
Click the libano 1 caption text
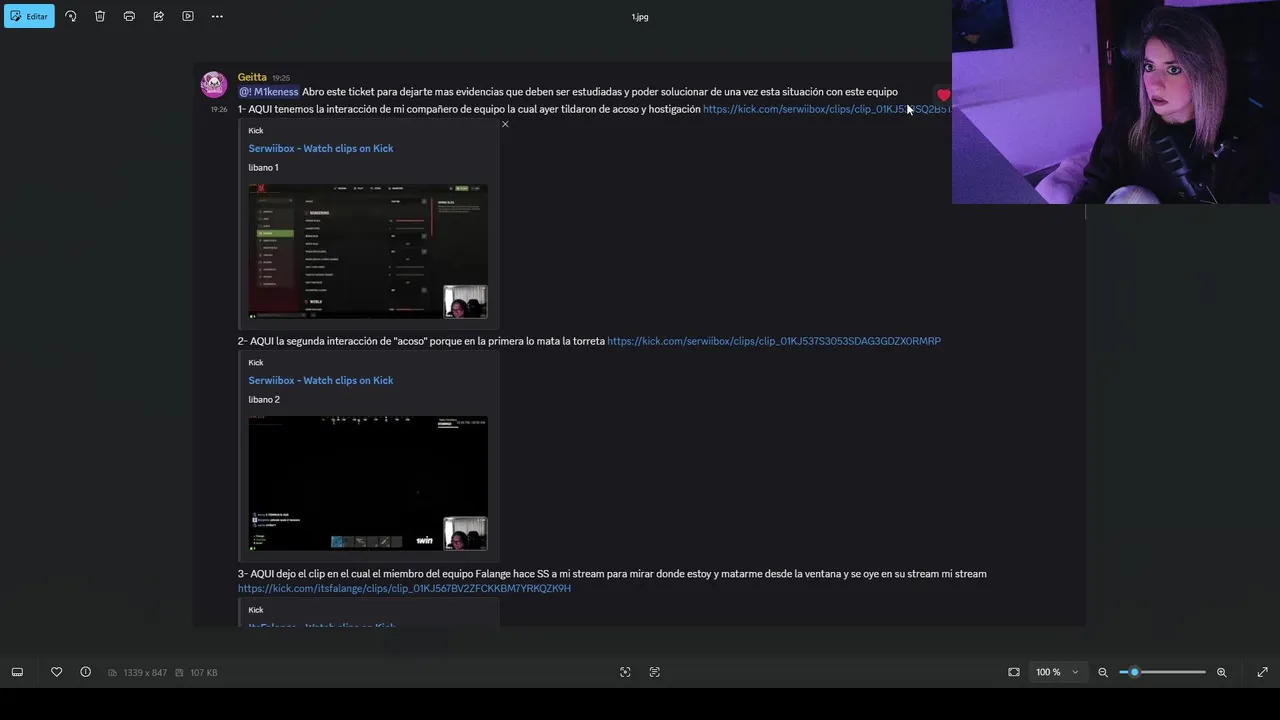(x=263, y=167)
